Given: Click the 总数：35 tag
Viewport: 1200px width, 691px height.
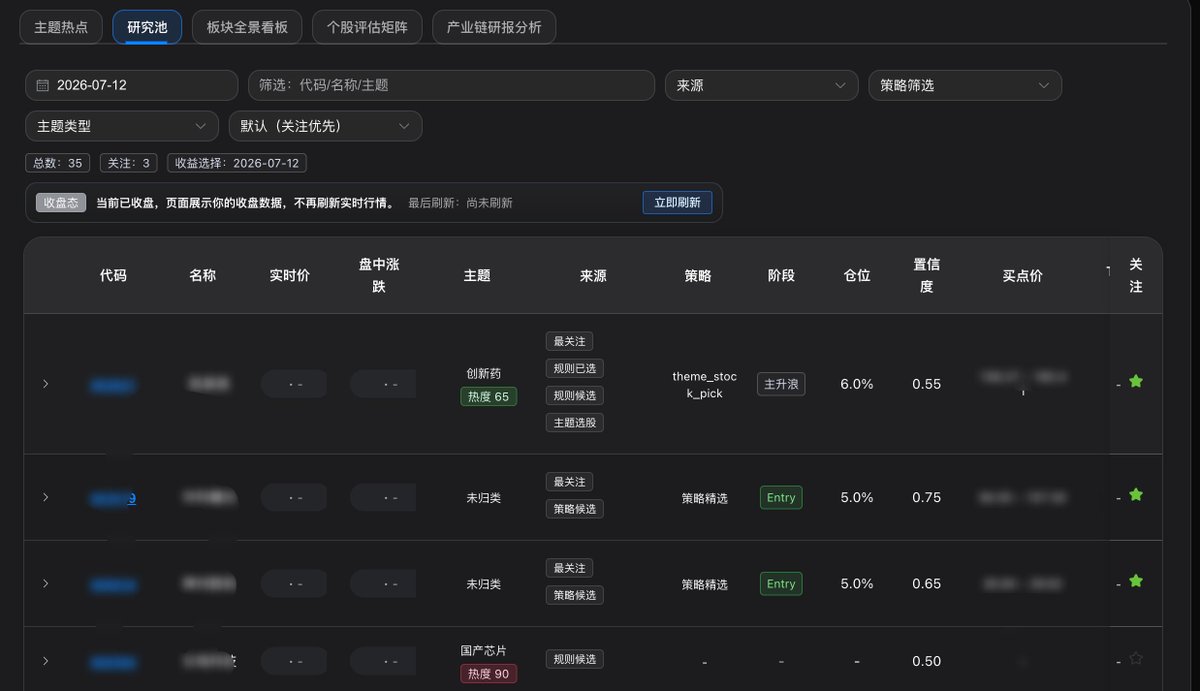Looking at the screenshot, I should [x=58, y=163].
